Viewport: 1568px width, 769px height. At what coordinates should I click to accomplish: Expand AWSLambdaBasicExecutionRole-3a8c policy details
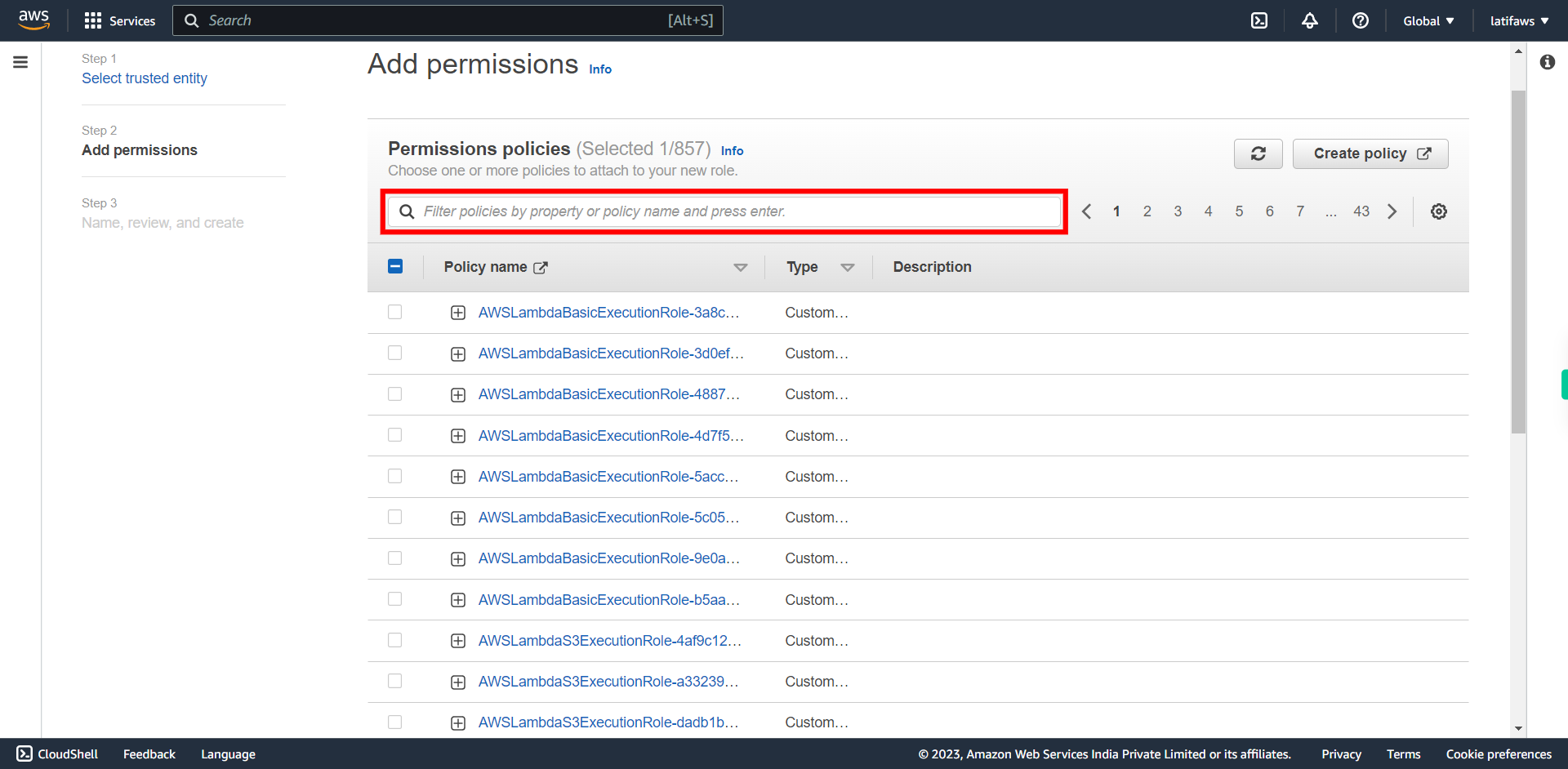tap(458, 313)
